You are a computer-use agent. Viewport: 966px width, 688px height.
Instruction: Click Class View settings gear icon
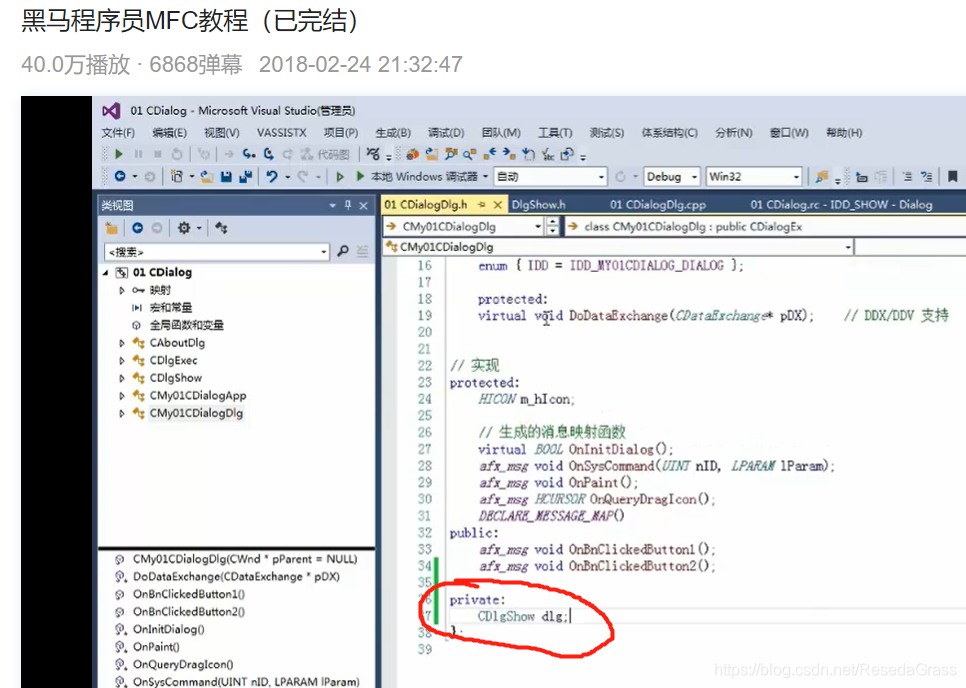click(x=184, y=228)
